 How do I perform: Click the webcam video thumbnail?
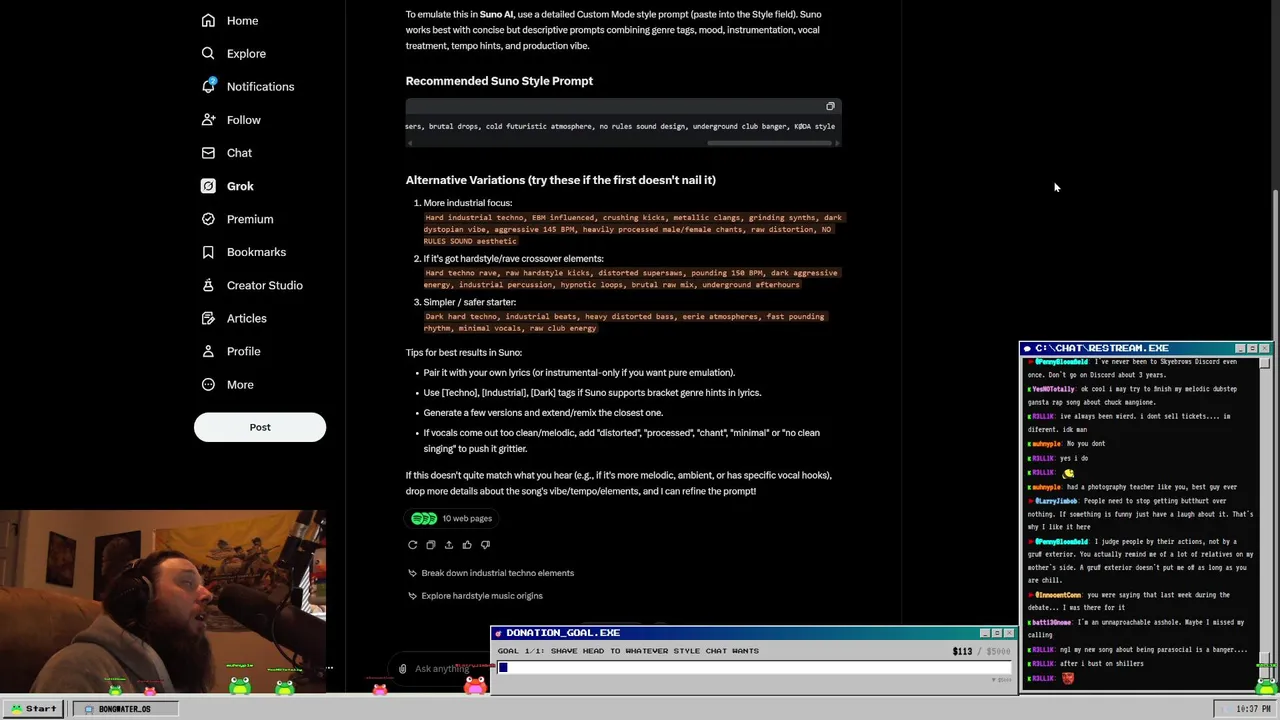pos(163,602)
